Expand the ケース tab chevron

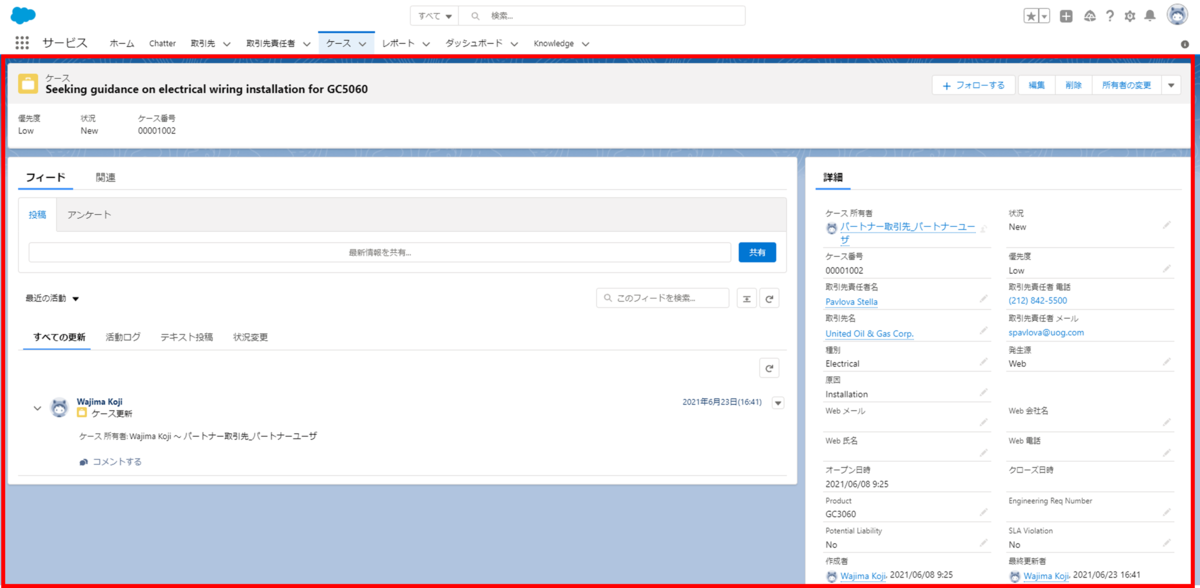(362, 44)
